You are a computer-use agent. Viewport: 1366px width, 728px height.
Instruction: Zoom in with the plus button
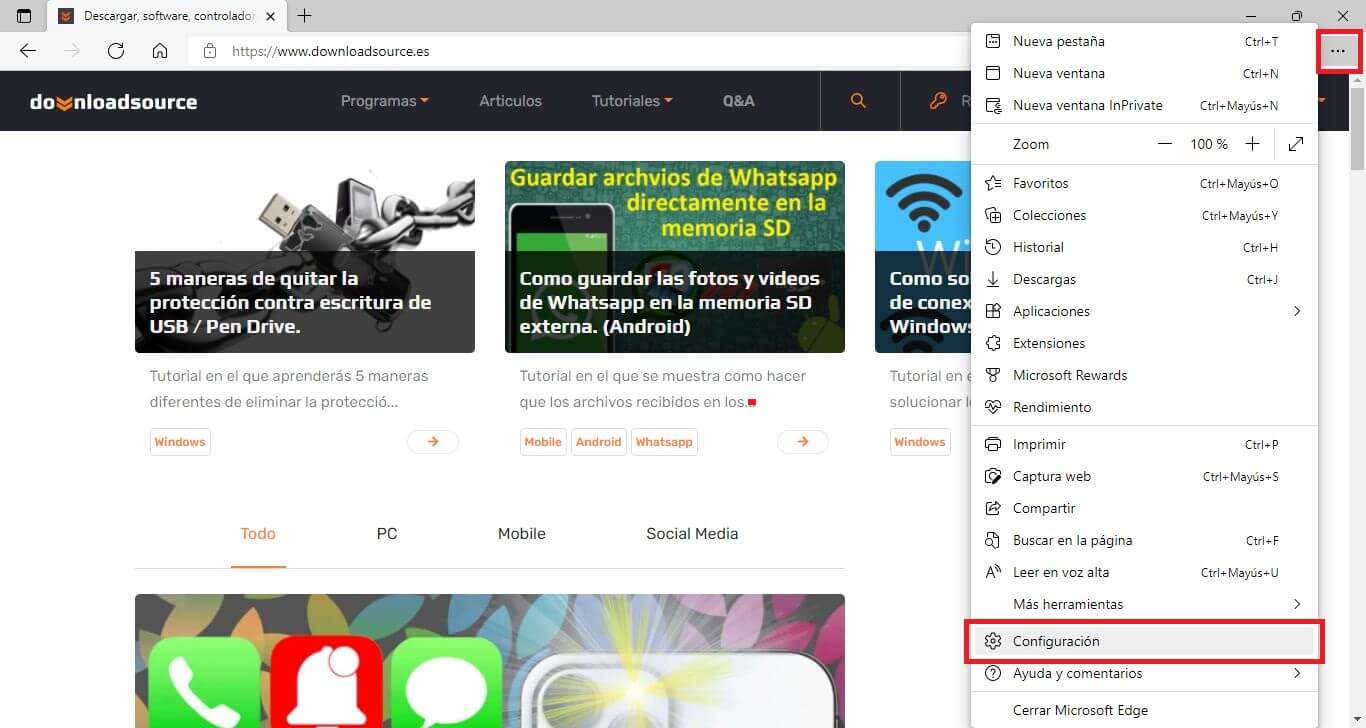tap(1252, 144)
